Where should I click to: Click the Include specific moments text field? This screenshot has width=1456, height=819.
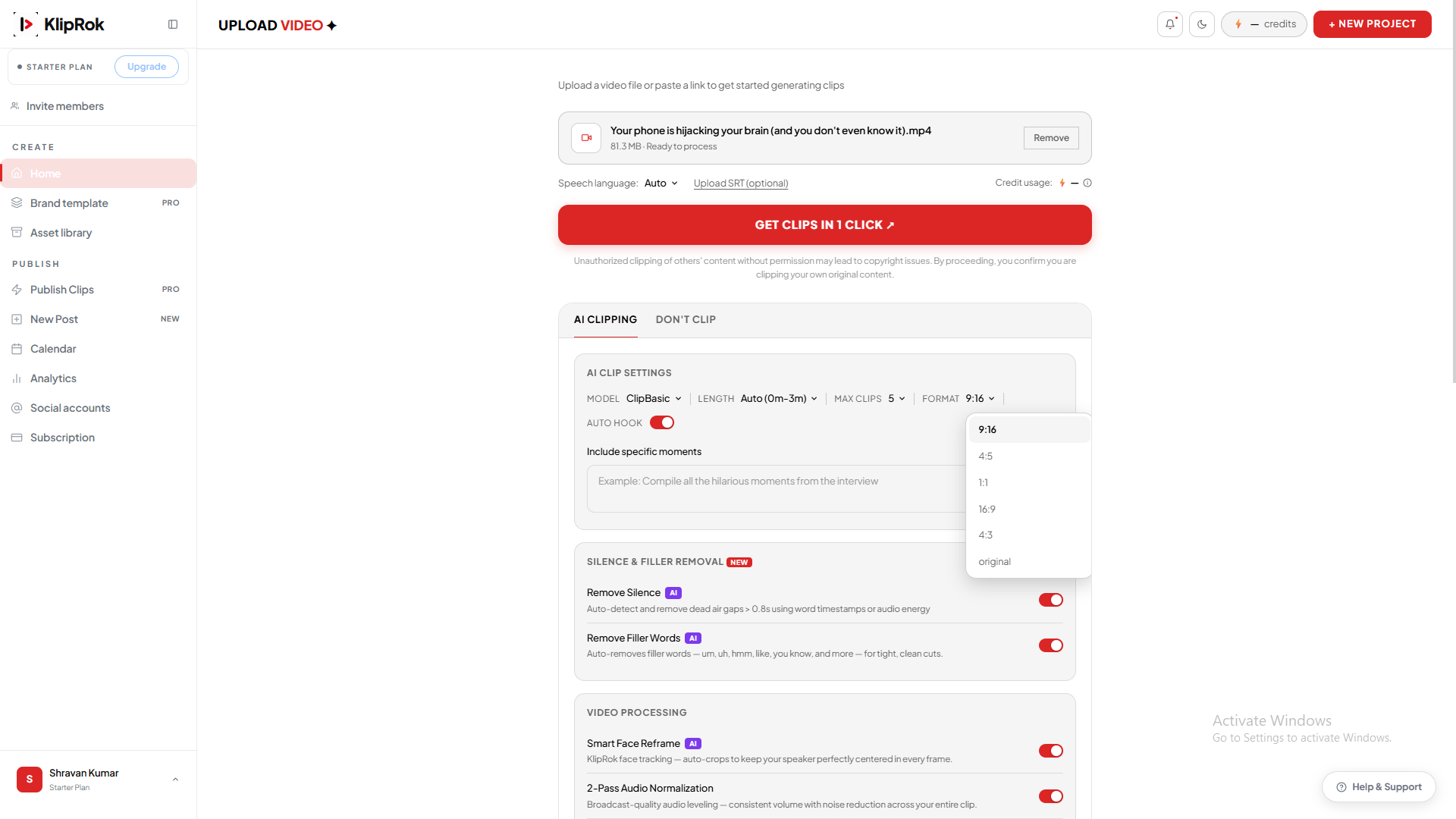point(777,489)
